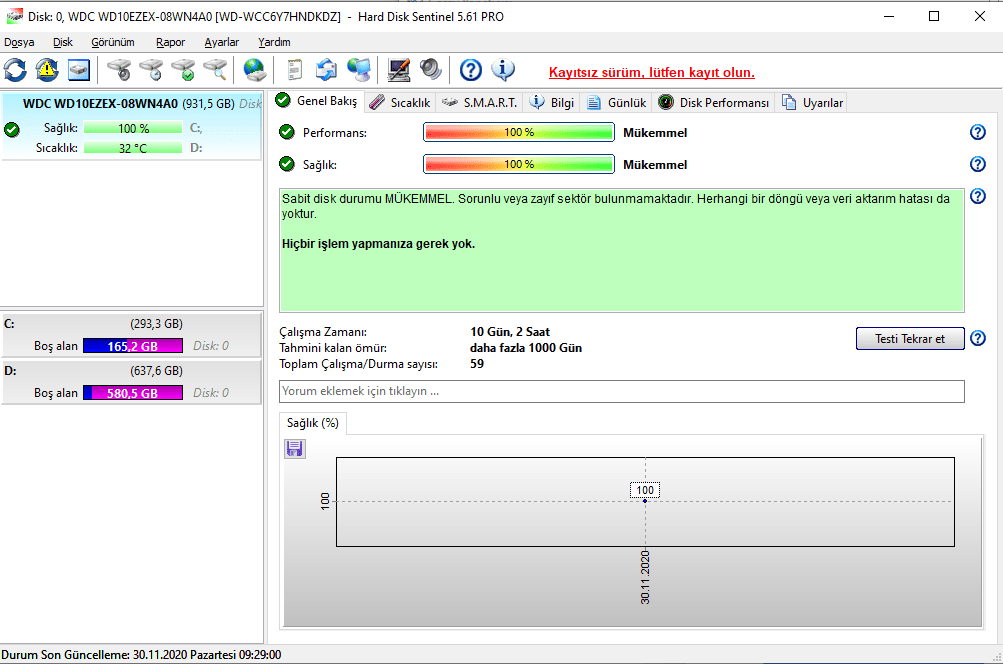Click the disk panel view icon
The height and width of the screenshot is (664, 1003).
point(79,70)
